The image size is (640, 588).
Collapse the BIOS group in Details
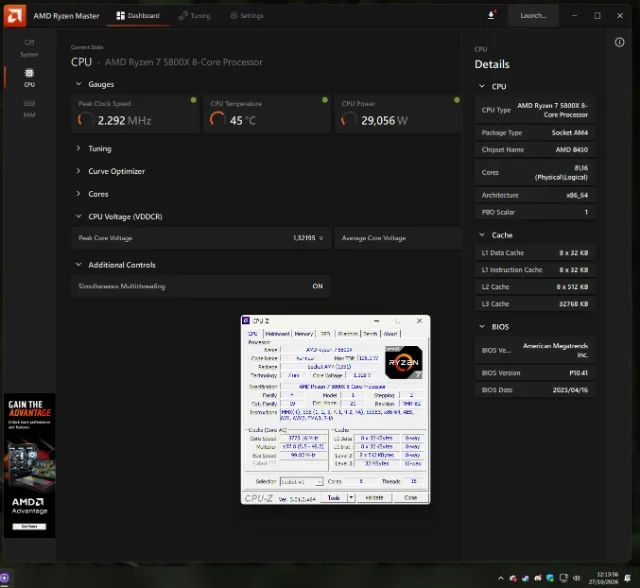point(482,326)
